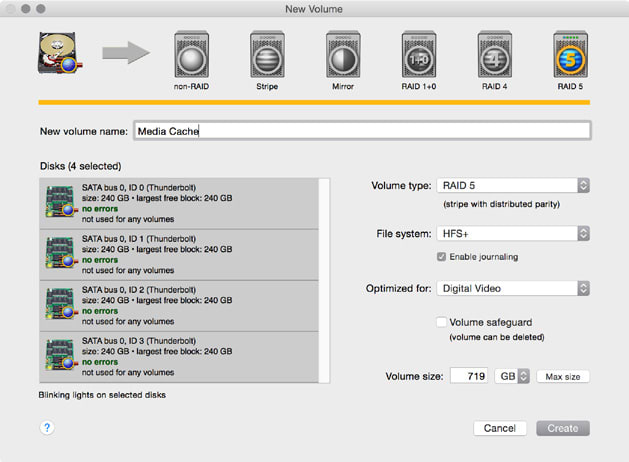
Task: Open help with the question mark icon
Action: [47, 427]
